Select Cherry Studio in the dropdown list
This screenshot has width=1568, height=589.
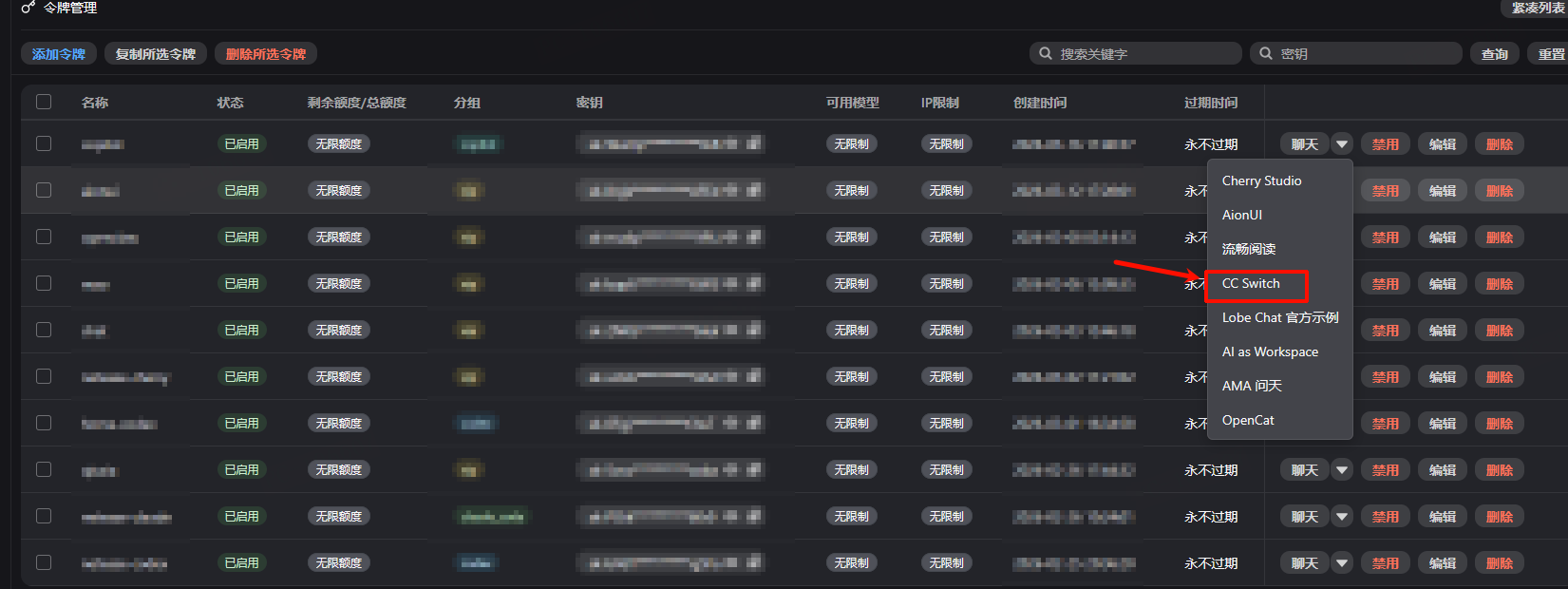point(1261,180)
